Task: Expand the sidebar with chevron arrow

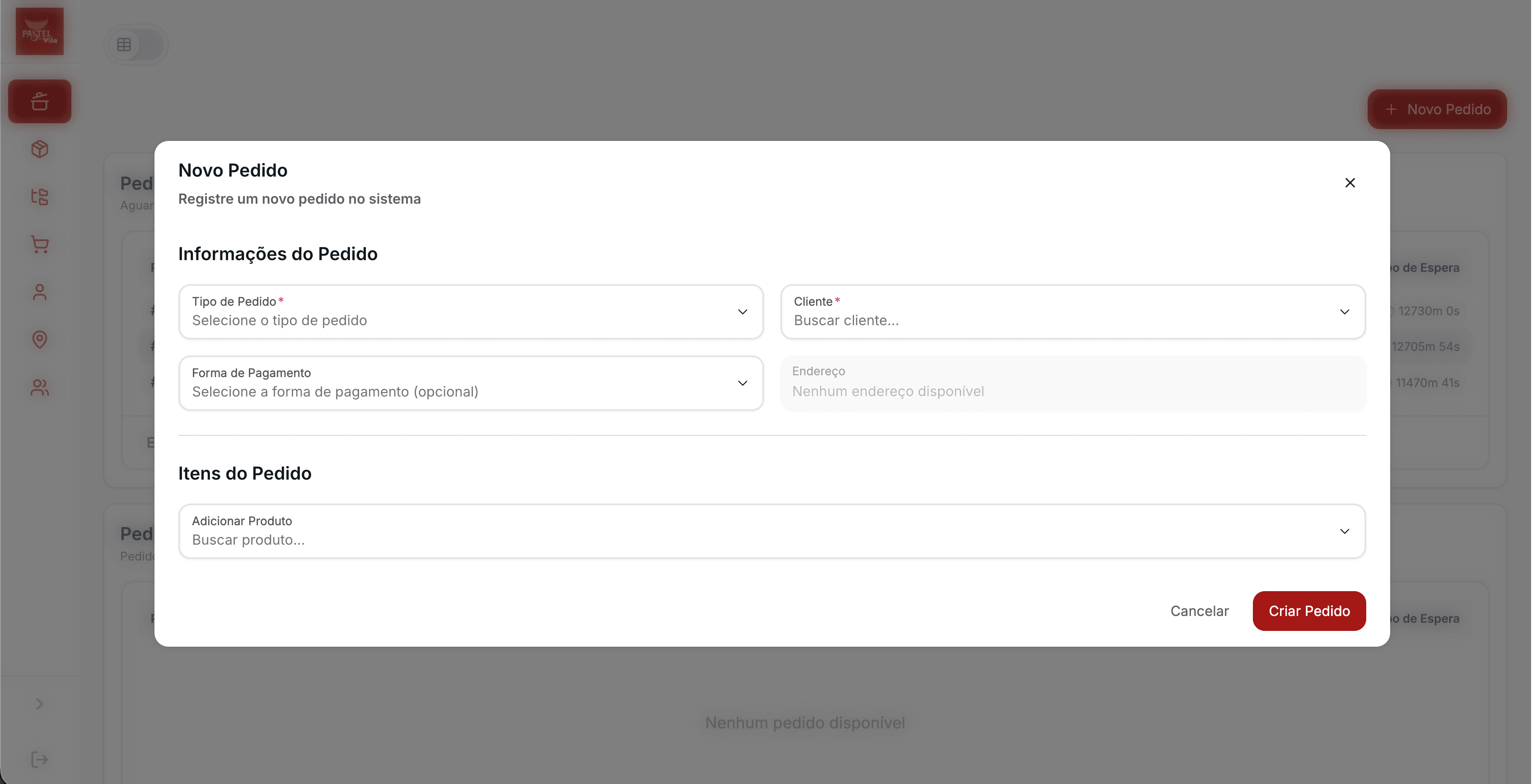Action: pos(39,705)
